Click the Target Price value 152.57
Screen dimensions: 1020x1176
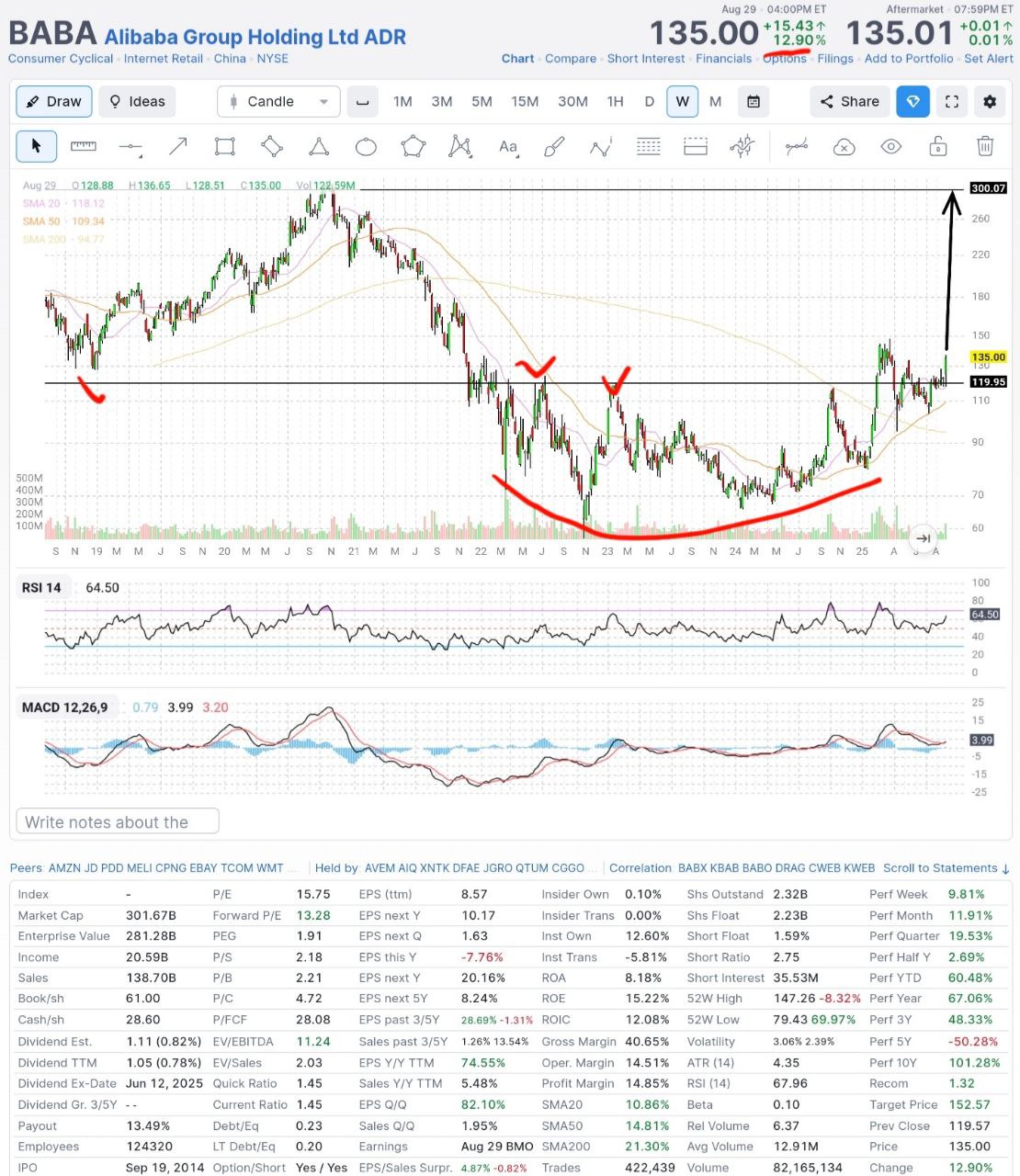(x=969, y=1104)
